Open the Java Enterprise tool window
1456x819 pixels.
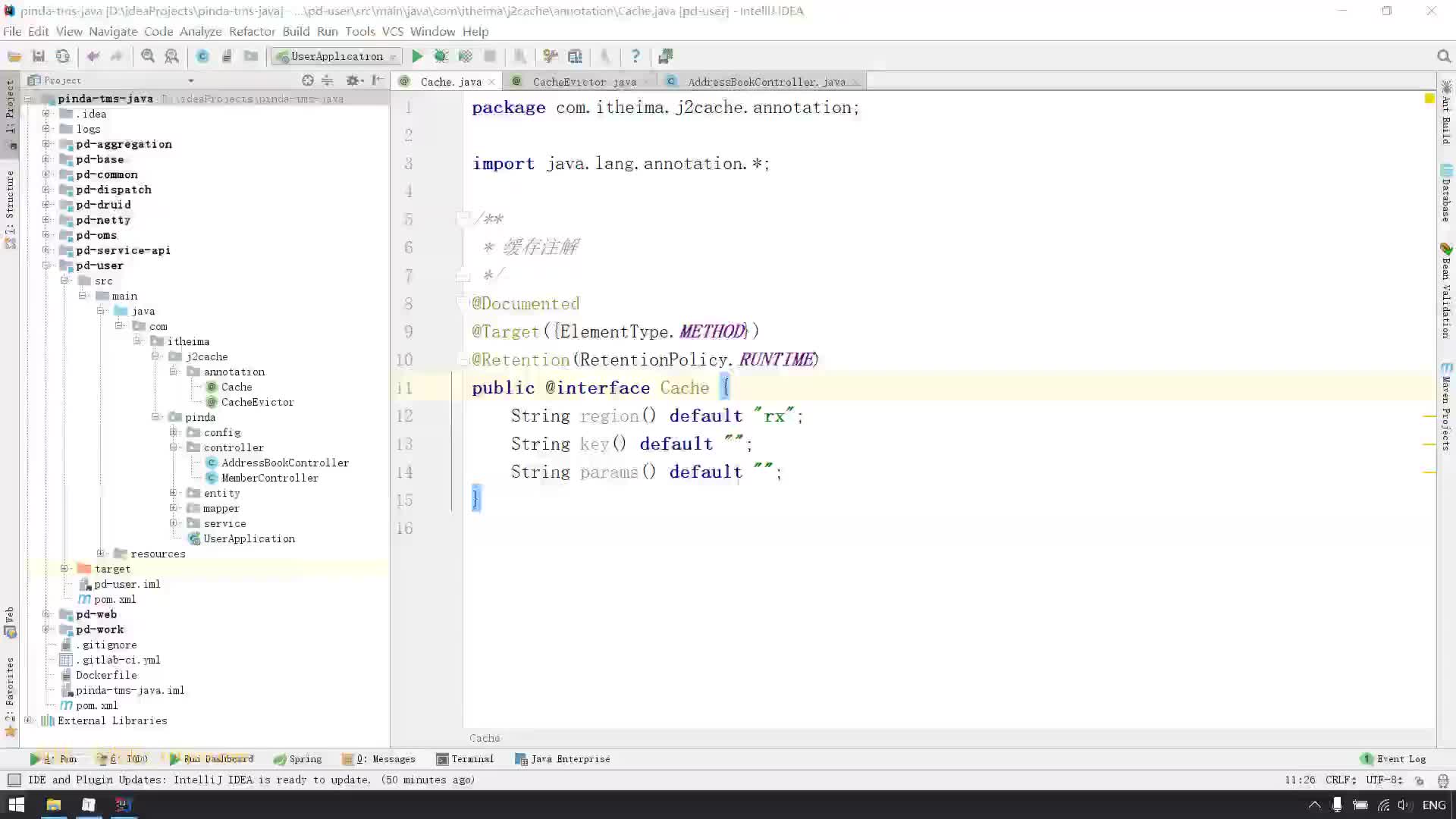(x=563, y=759)
